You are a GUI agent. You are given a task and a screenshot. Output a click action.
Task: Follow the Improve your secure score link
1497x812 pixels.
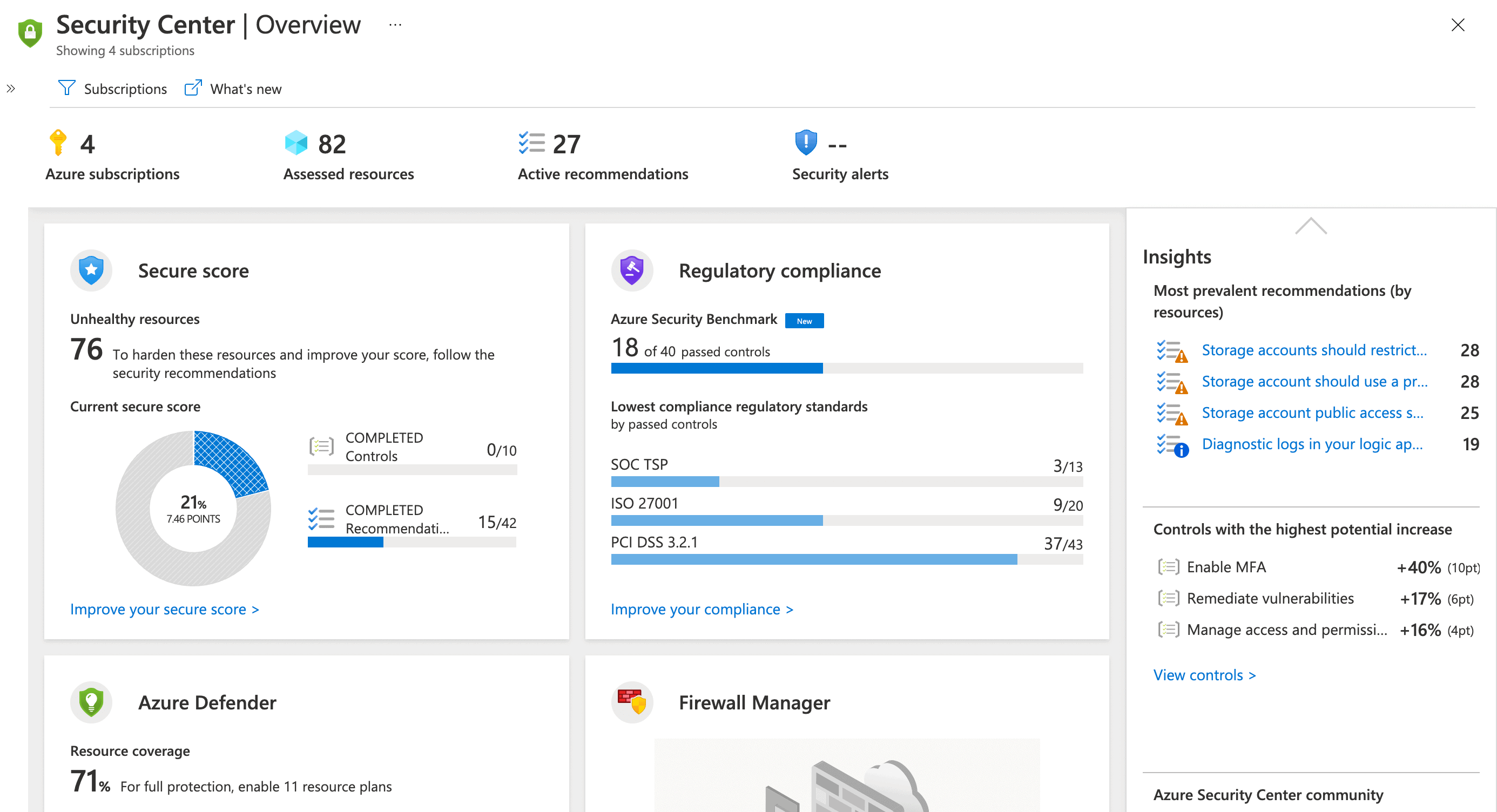[165, 610]
